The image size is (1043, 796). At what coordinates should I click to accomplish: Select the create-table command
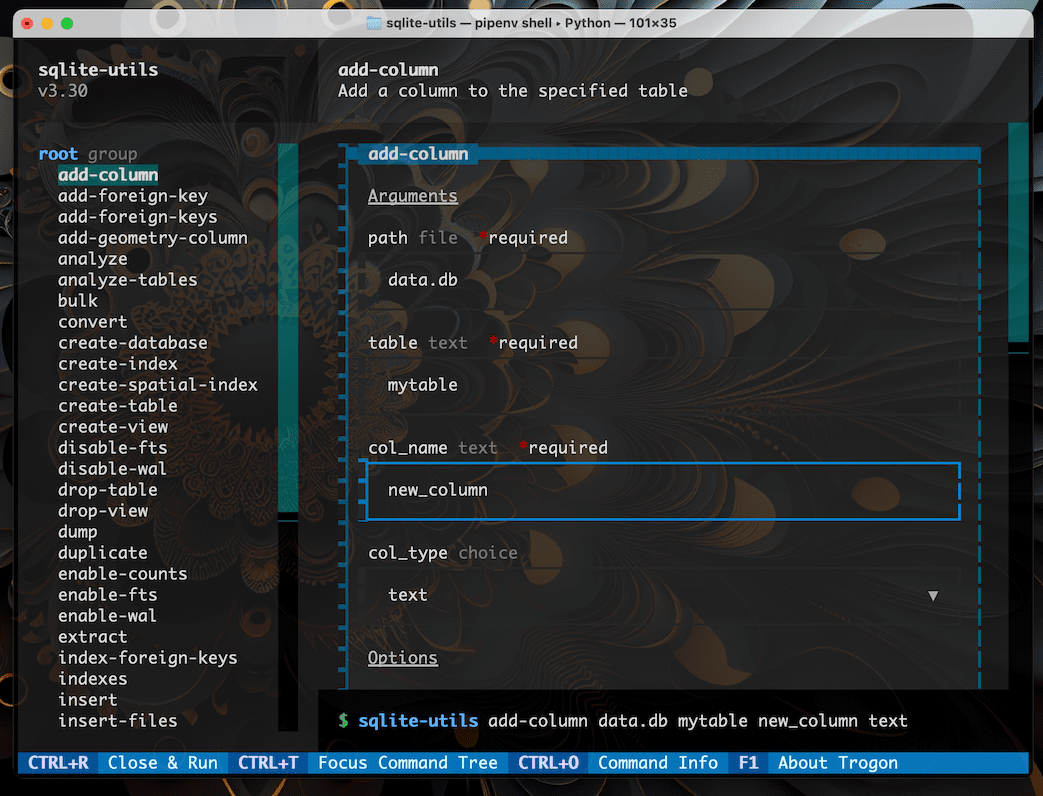[x=117, y=405]
